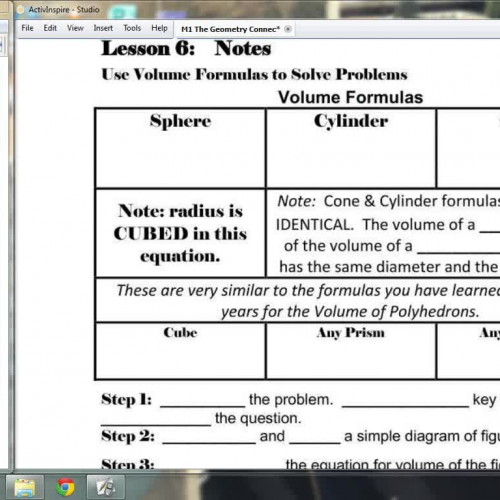Click the 'has the same diameter' line
The image size is (500, 500).
coord(390,267)
